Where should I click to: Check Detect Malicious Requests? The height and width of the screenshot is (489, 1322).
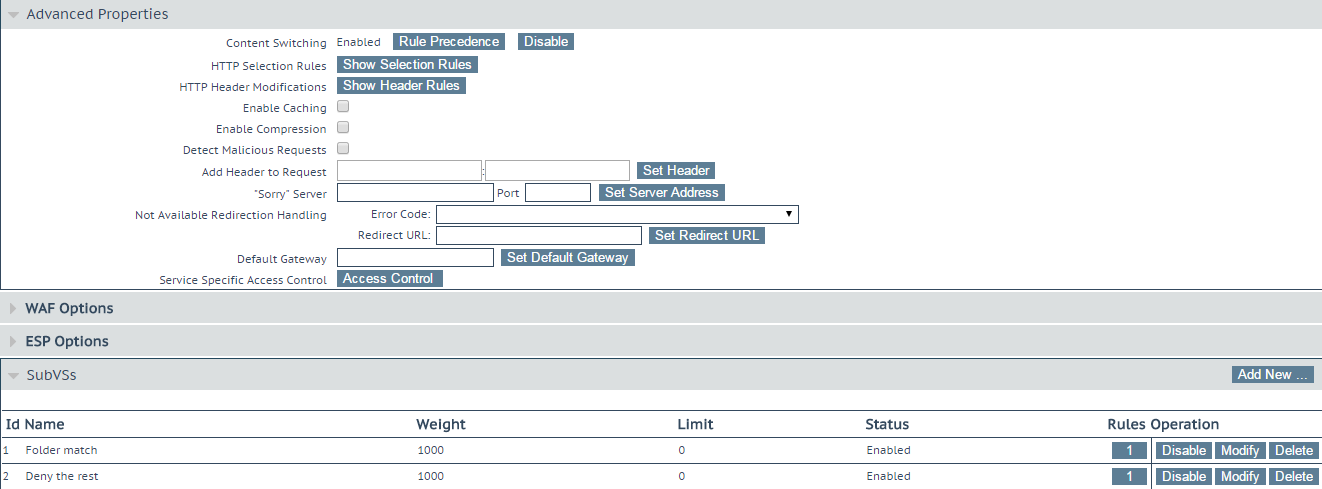click(343, 148)
